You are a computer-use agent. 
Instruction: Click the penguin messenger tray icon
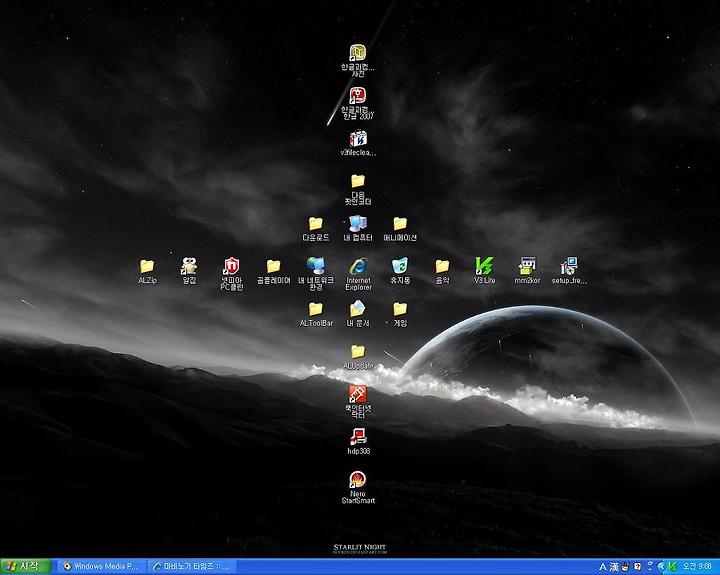626,567
